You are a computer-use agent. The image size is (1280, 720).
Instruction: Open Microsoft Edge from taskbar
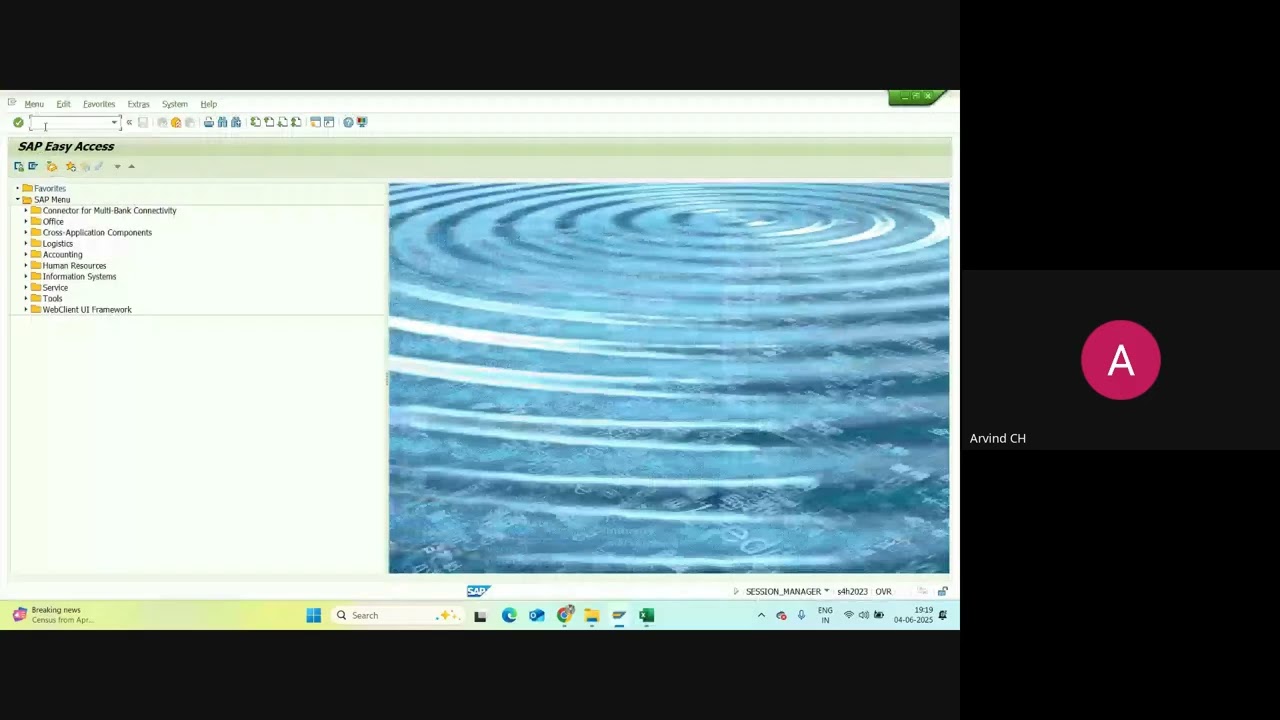point(509,615)
